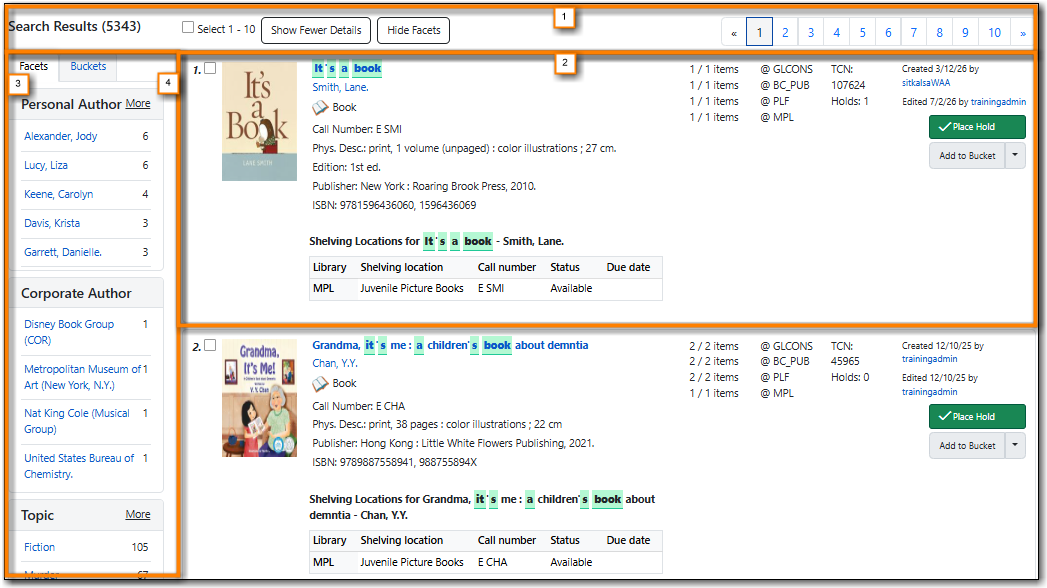Add Grandma, it's me to Bucket

click(x=967, y=445)
